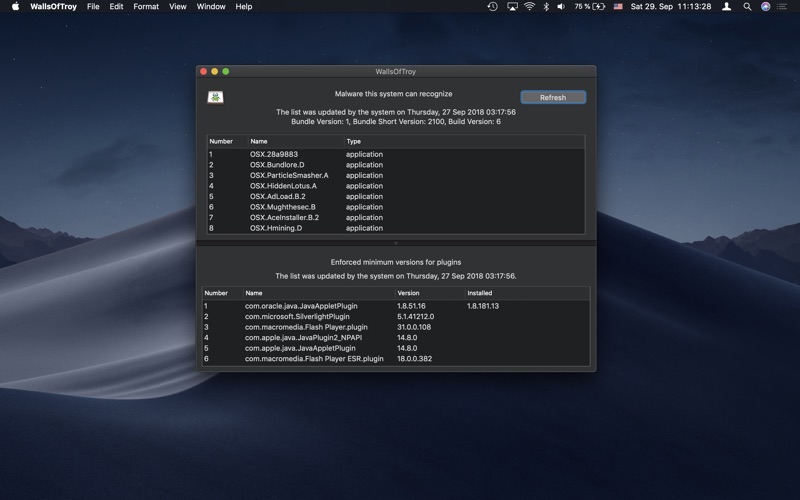Open Spotlight search
The height and width of the screenshot is (500, 800).
[x=747, y=7]
